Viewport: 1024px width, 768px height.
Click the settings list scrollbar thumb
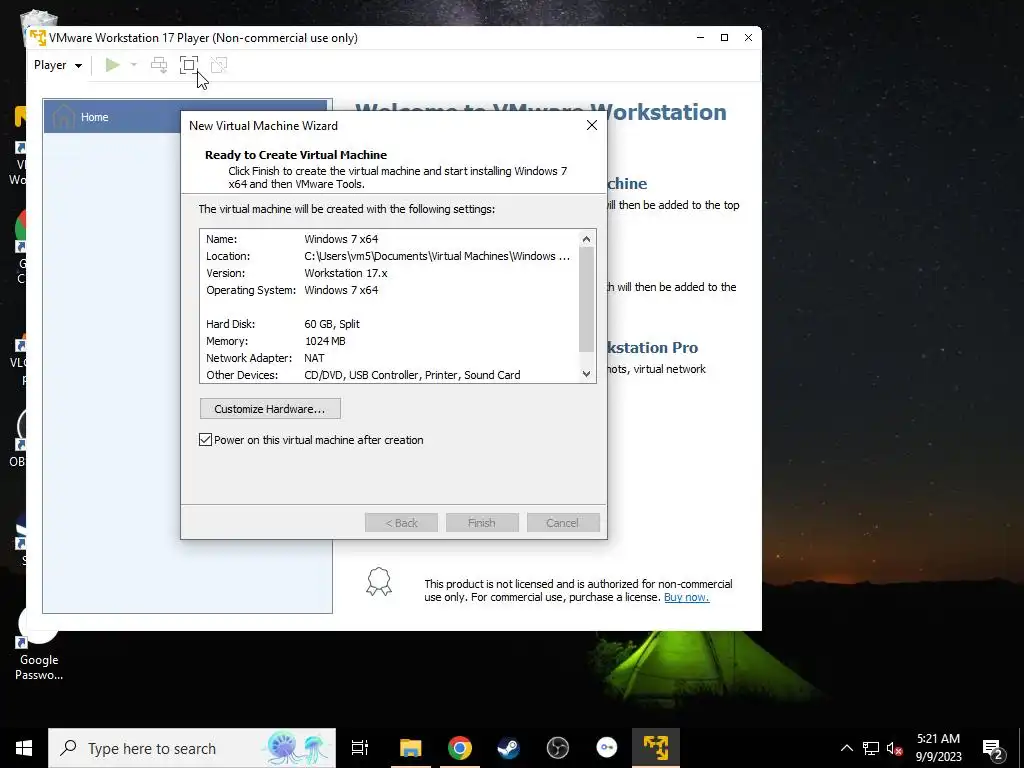click(586, 300)
